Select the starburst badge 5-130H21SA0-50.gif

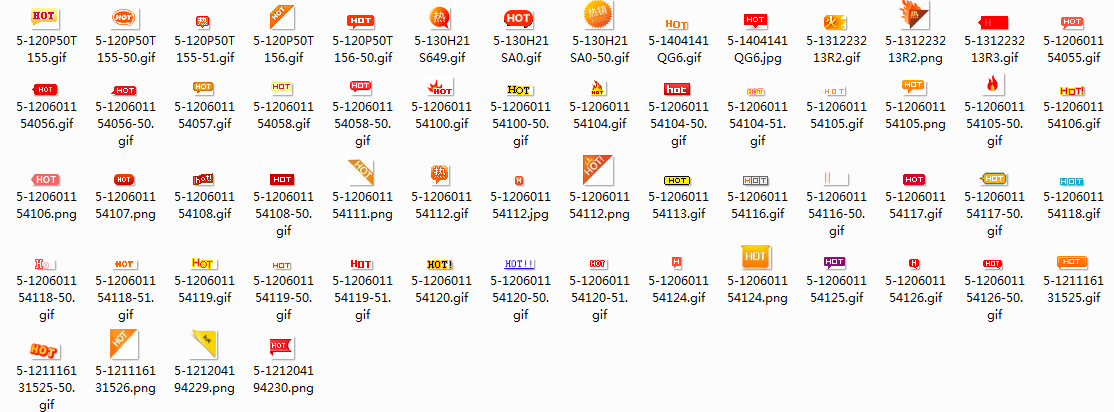click(x=597, y=15)
